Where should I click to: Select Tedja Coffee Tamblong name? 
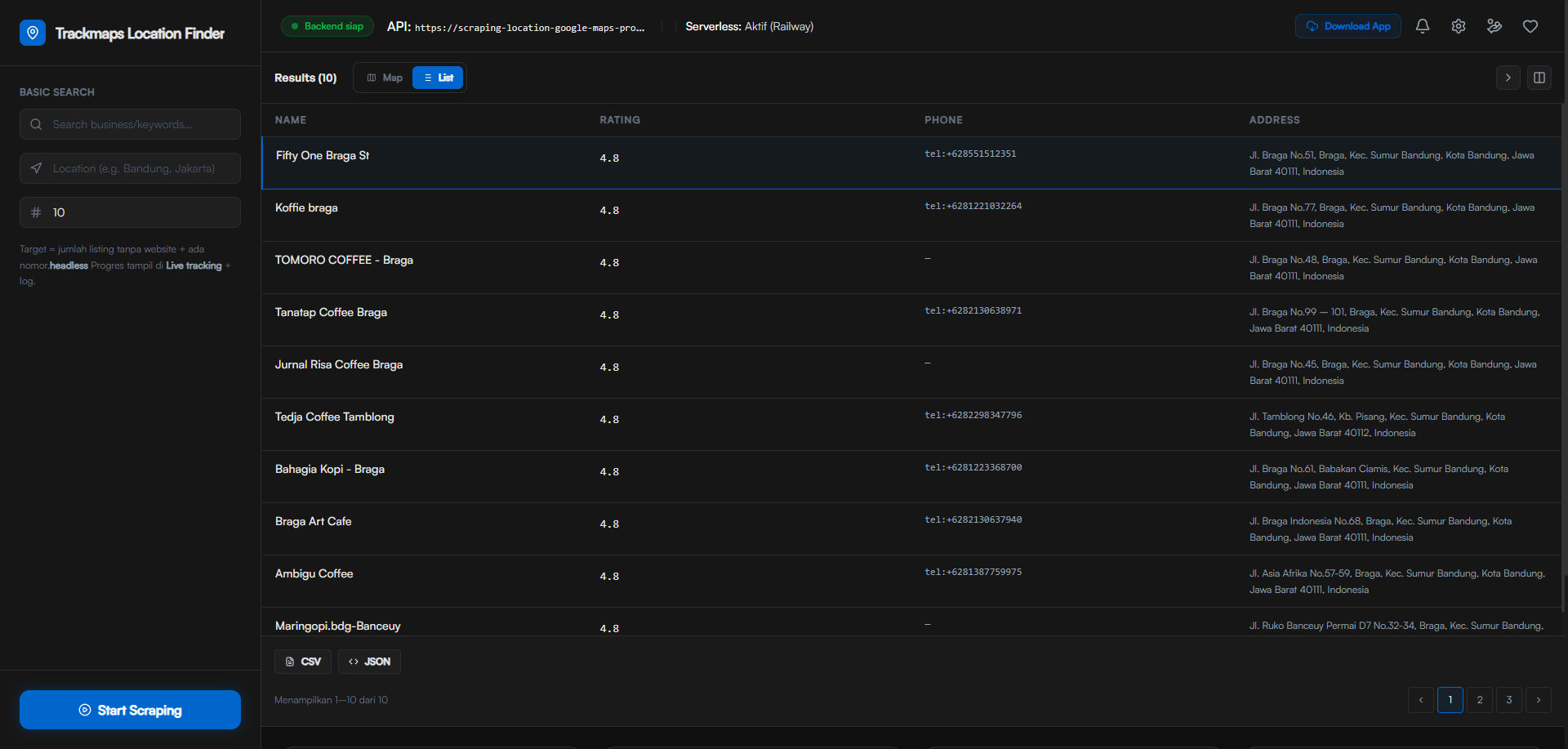(x=334, y=417)
